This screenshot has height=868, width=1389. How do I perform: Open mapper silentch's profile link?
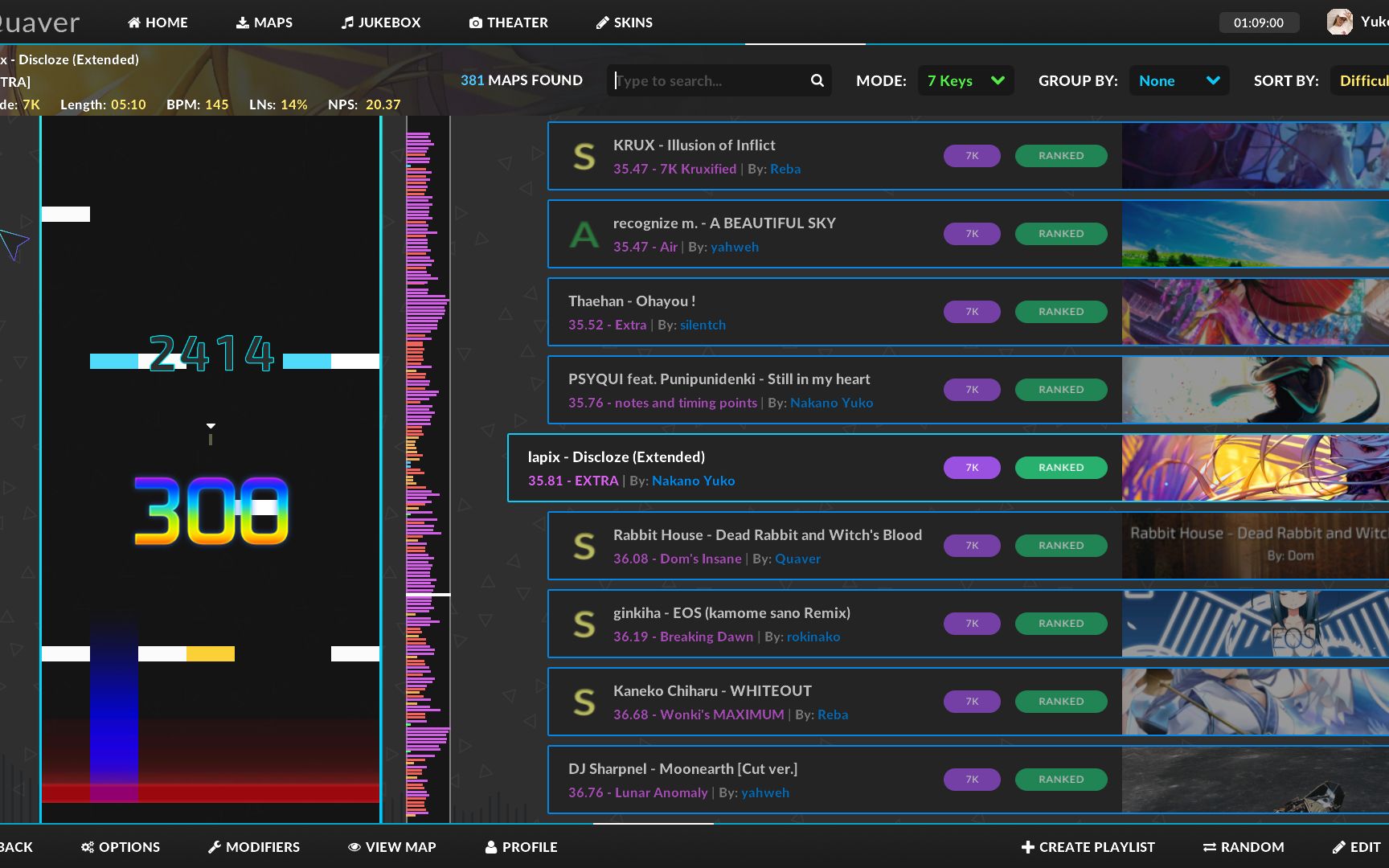click(703, 325)
